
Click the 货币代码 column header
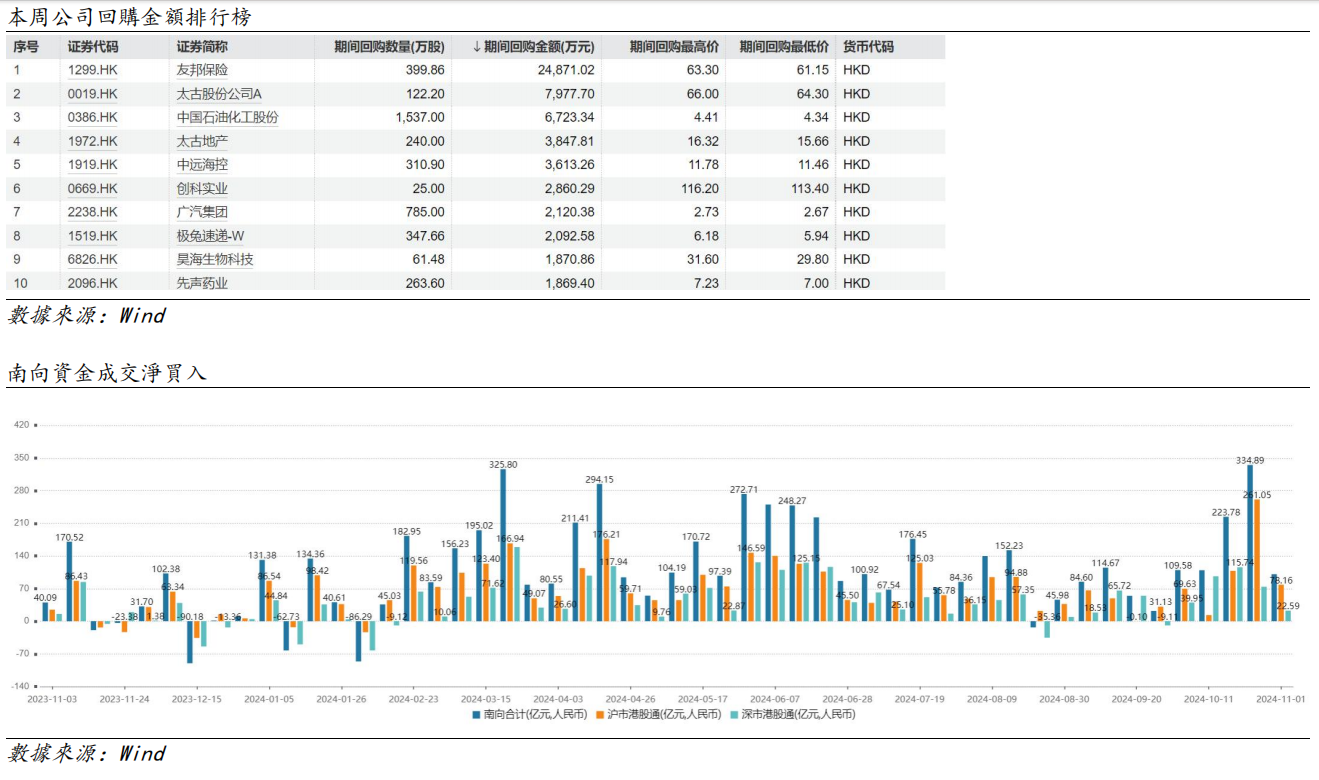(868, 47)
